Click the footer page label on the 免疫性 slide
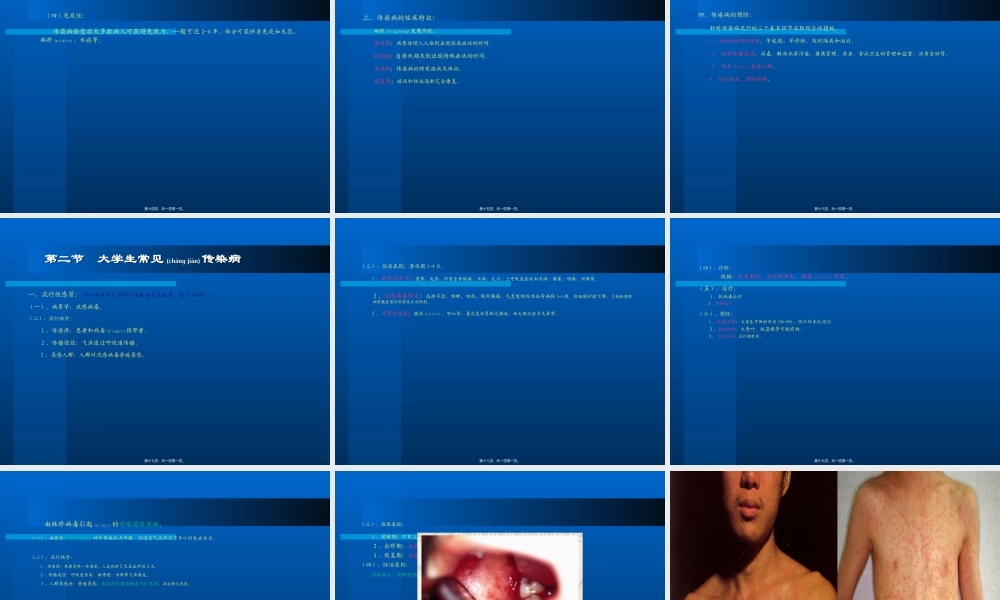 pyautogui.click(x=165, y=208)
